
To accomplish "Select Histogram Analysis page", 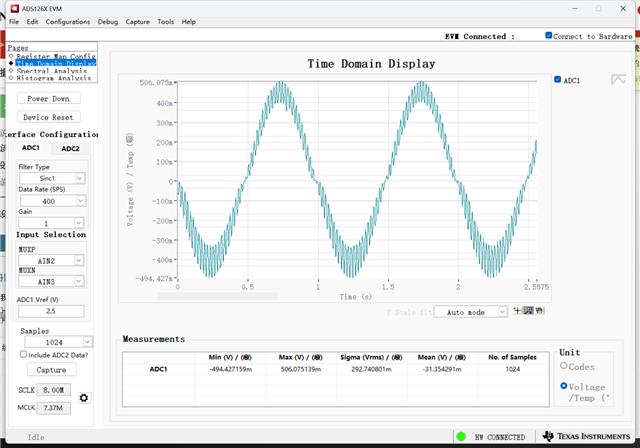I will 54,78.
